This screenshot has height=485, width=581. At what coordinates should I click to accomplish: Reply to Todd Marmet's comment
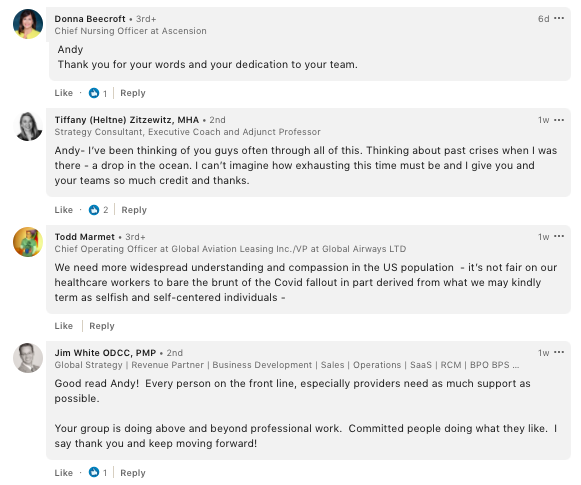click(x=102, y=326)
